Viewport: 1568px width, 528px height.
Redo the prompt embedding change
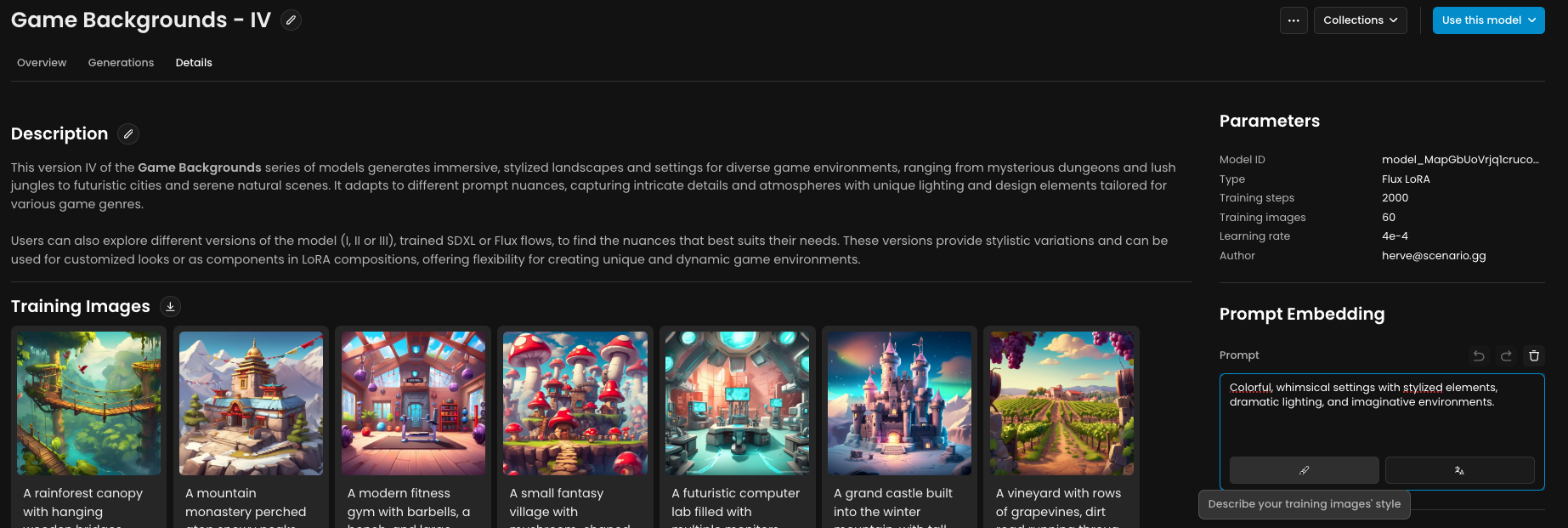click(1506, 355)
